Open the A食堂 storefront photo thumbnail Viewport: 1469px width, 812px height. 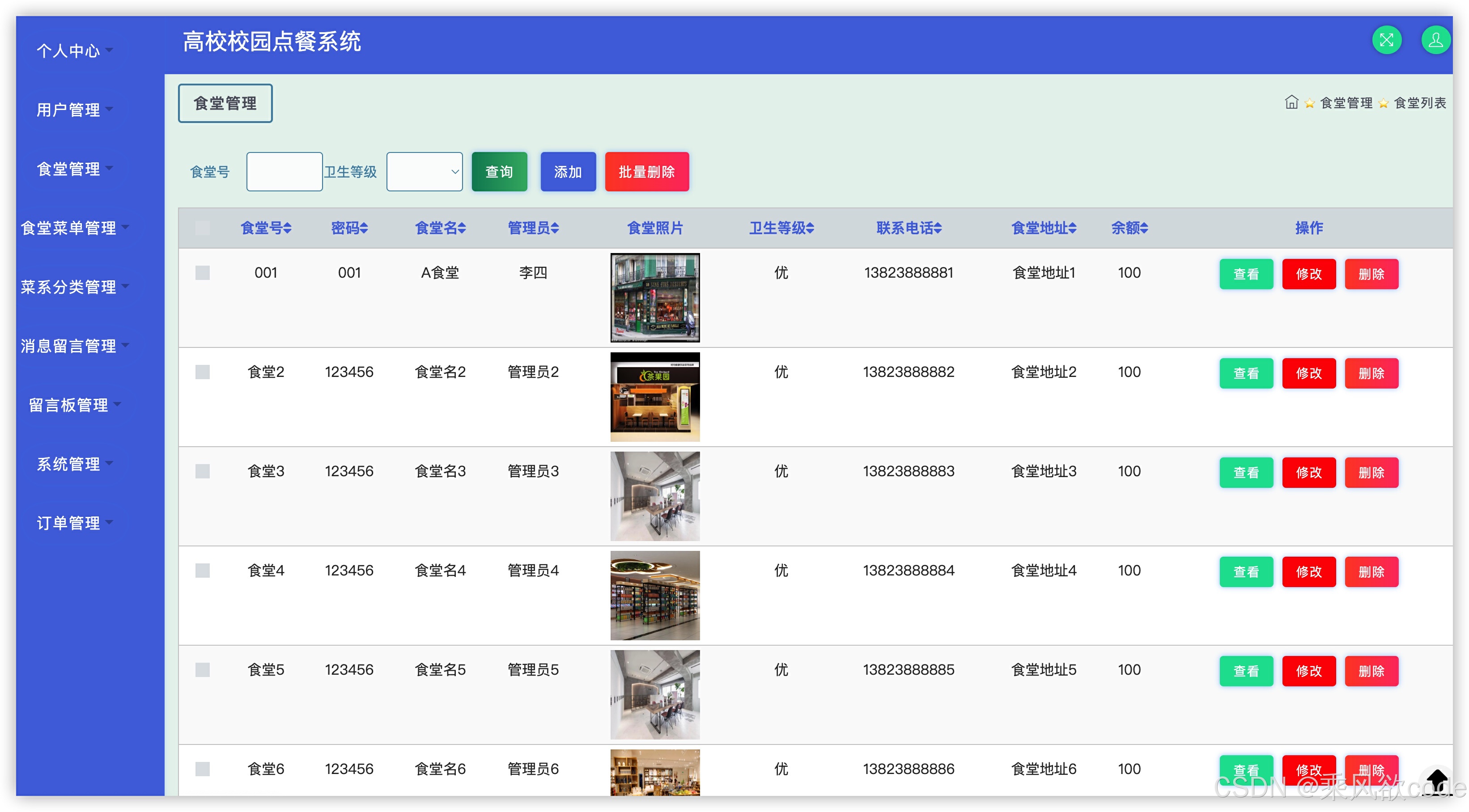pyautogui.click(x=655, y=298)
